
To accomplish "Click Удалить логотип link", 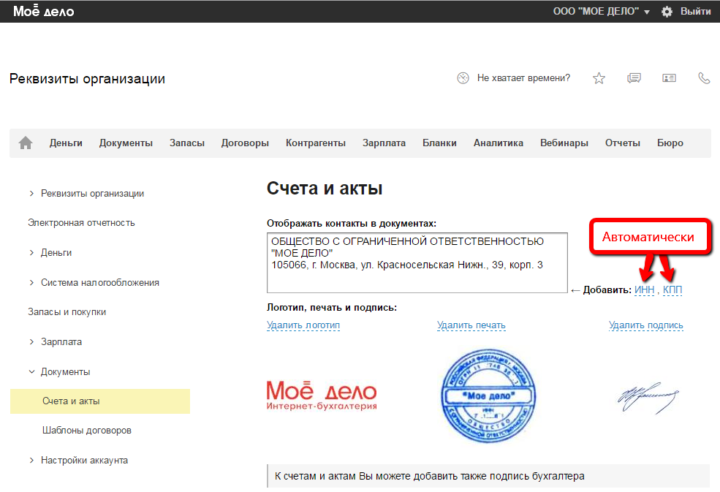I will click(304, 325).
